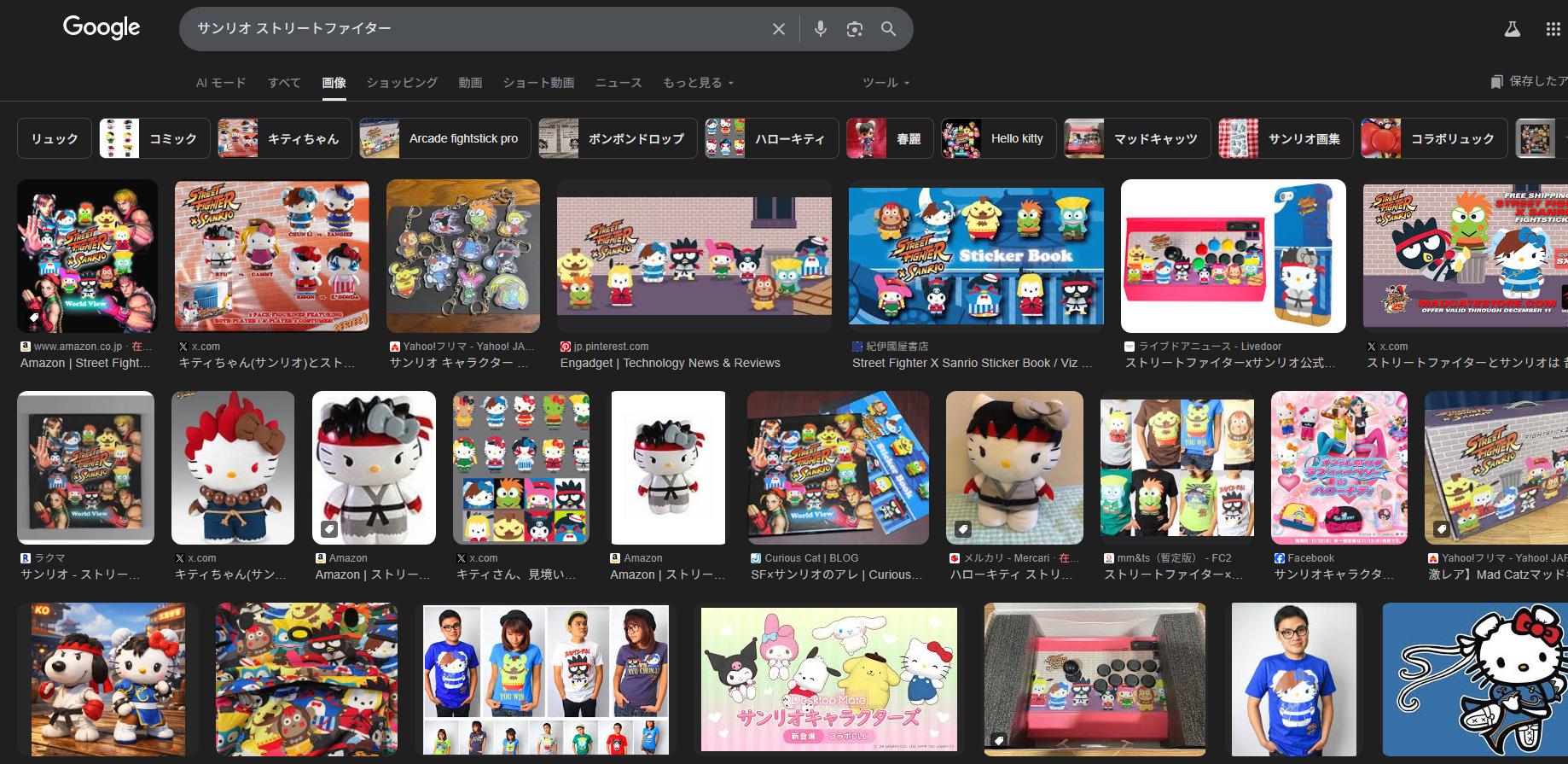
Task: Click in the search input field
Action: (x=478, y=29)
